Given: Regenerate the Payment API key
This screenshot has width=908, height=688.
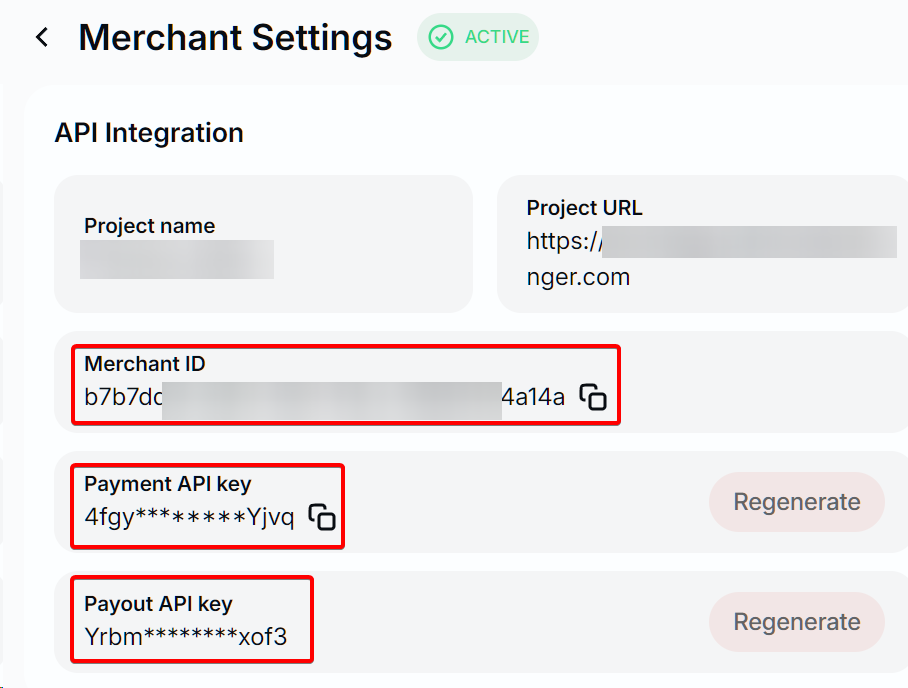Looking at the screenshot, I should [x=796, y=502].
